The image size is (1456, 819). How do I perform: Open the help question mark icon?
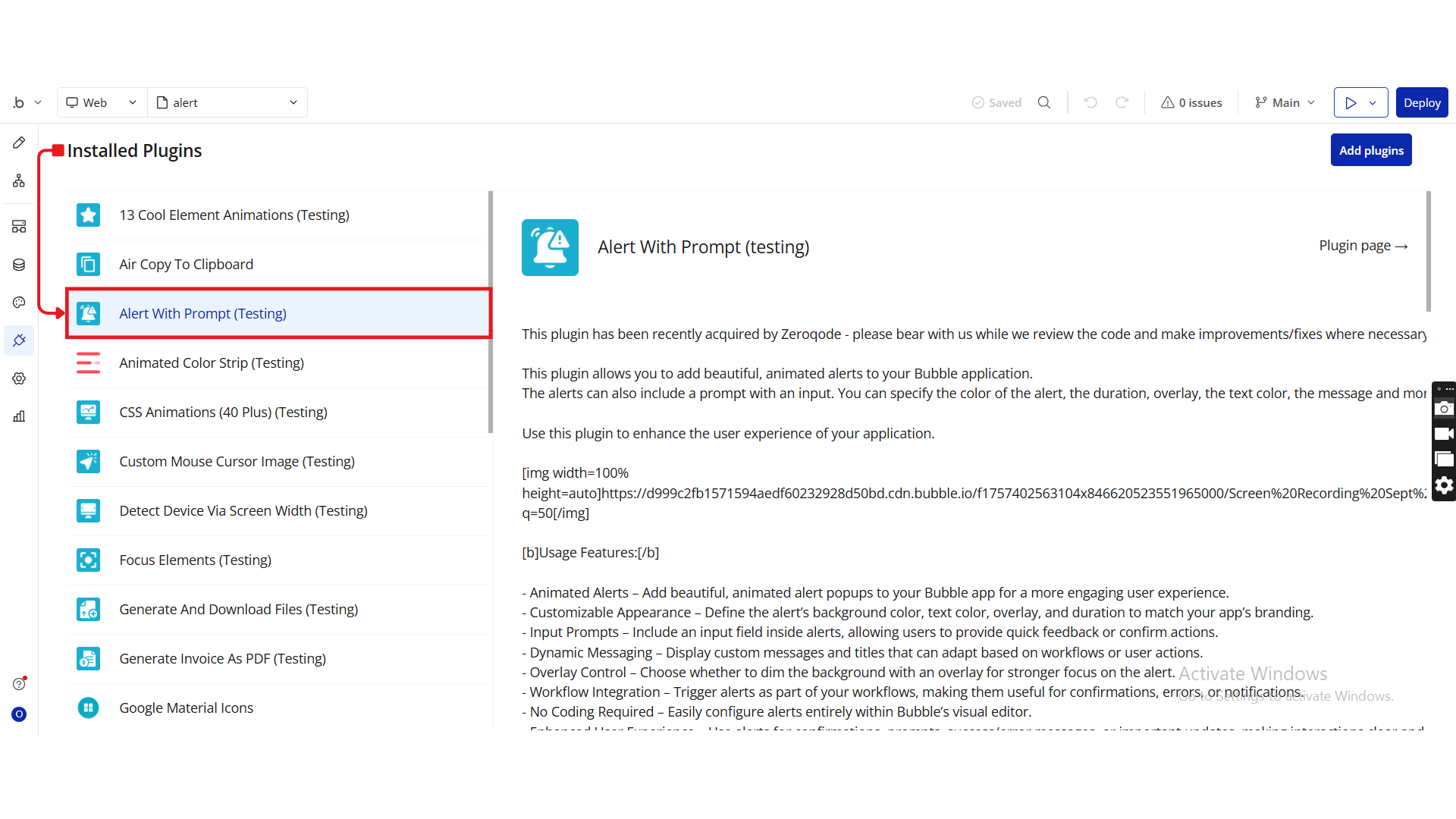[19, 684]
